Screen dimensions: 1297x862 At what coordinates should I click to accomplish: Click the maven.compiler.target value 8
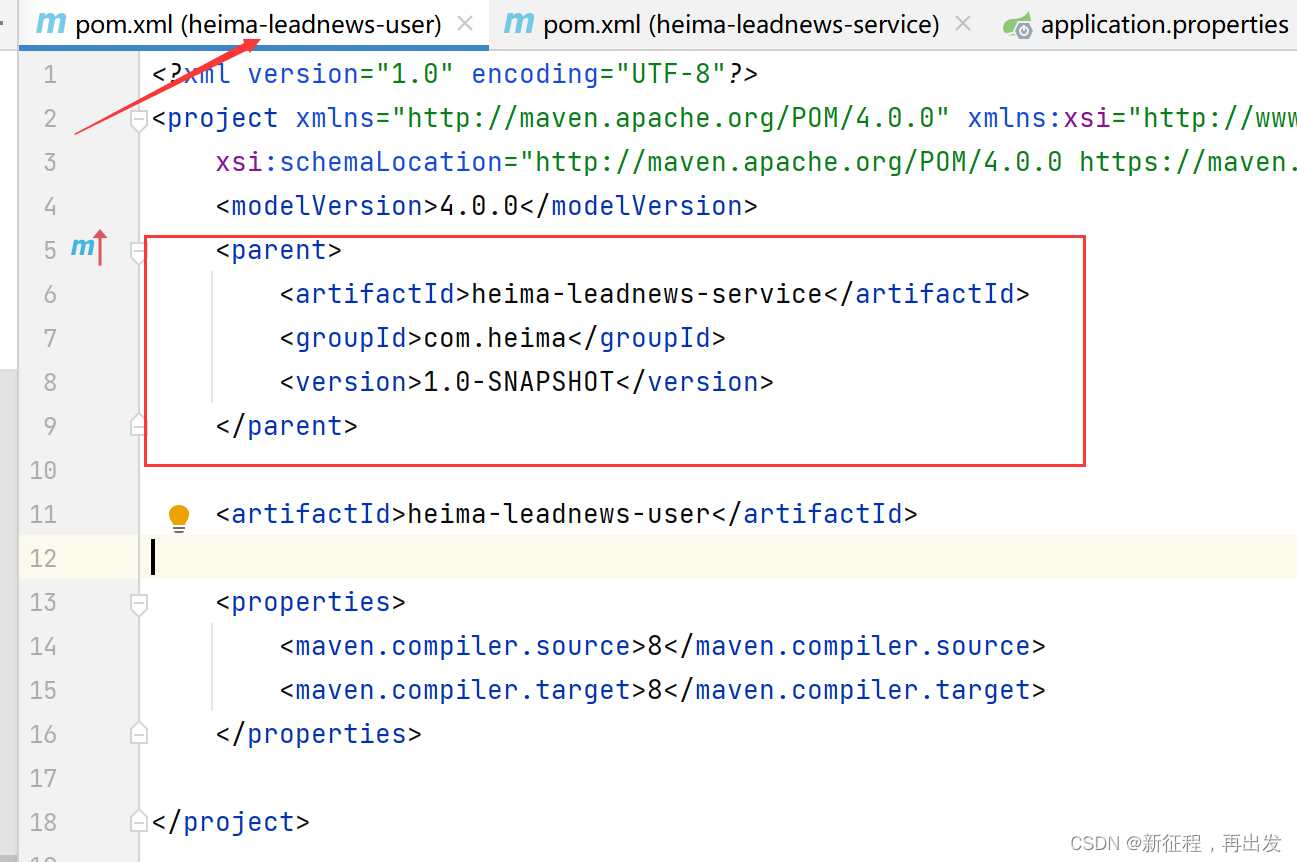tap(655, 690)
